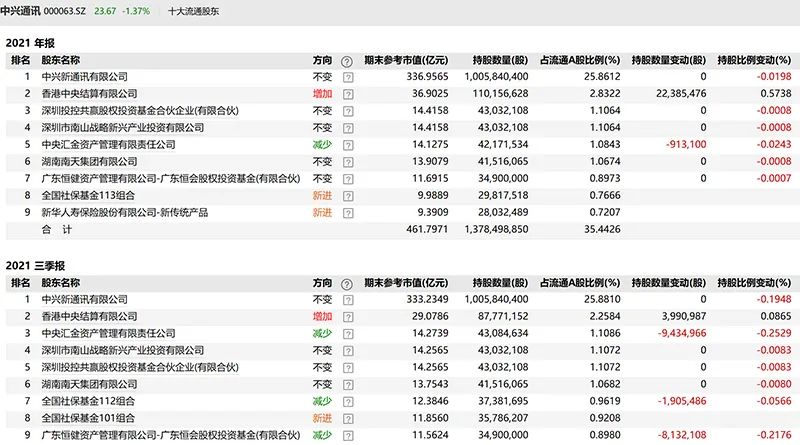Select total shares 1,378,498,850
The image size is (800, 445).
coord(496,229)
